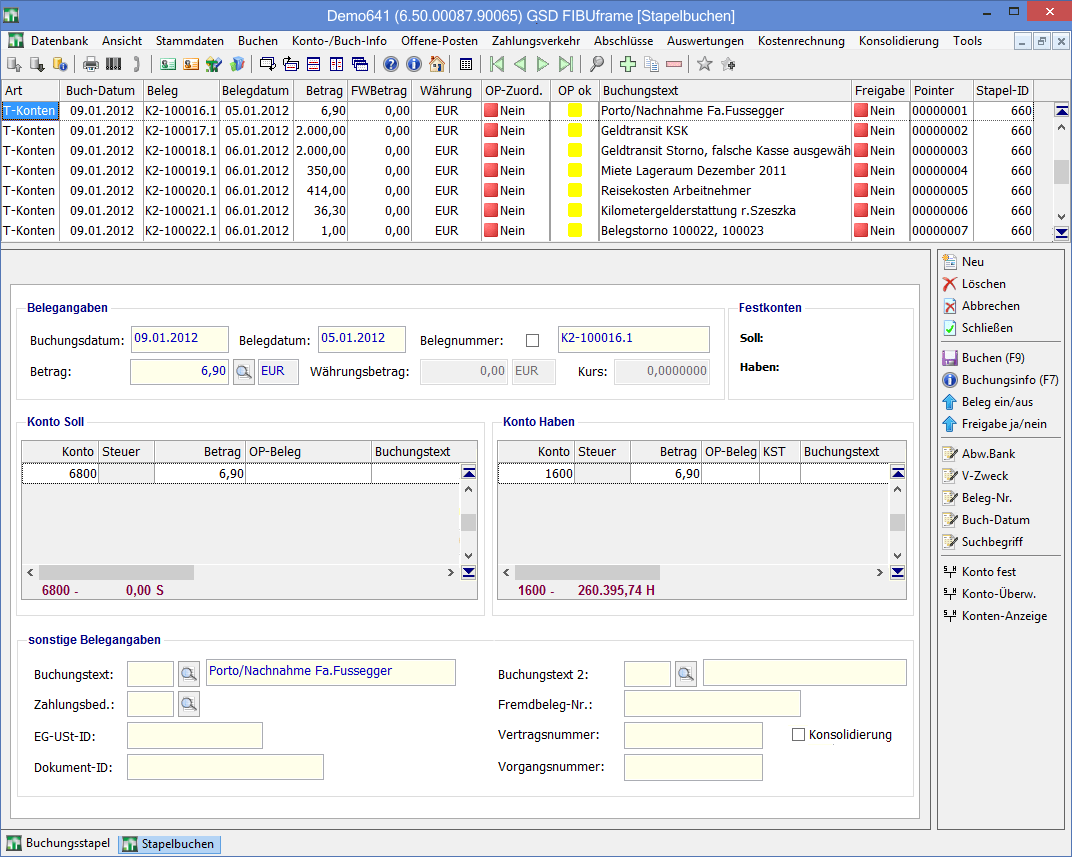Open the lookup magnifier next to Betrag
1072x857 pixels.
243,373
